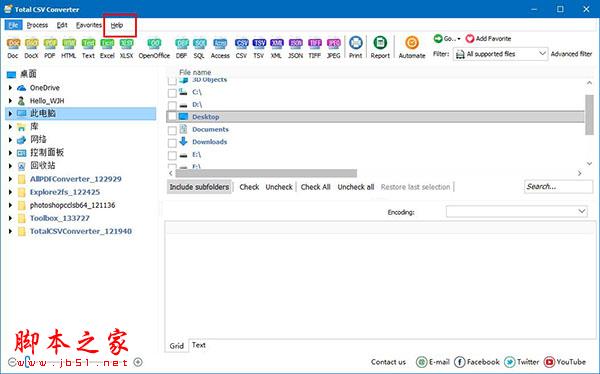Click the green Go arrow icon

pyautogui.click(x=438, y=38)
